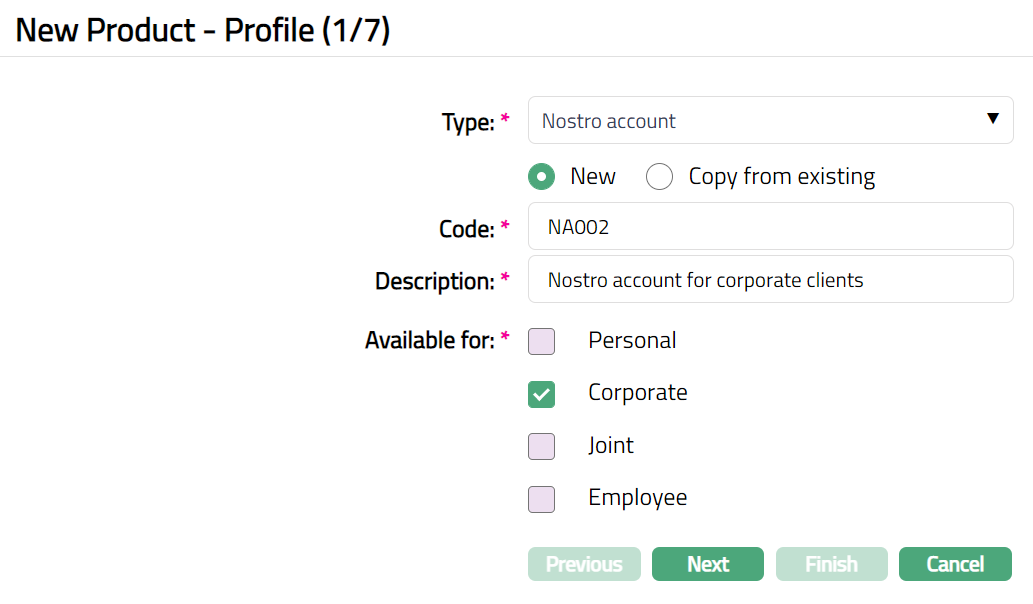The width and height of the screenshot is (1033, 604).
Task: Select the New radio button
Action: [x=542, y=177]
